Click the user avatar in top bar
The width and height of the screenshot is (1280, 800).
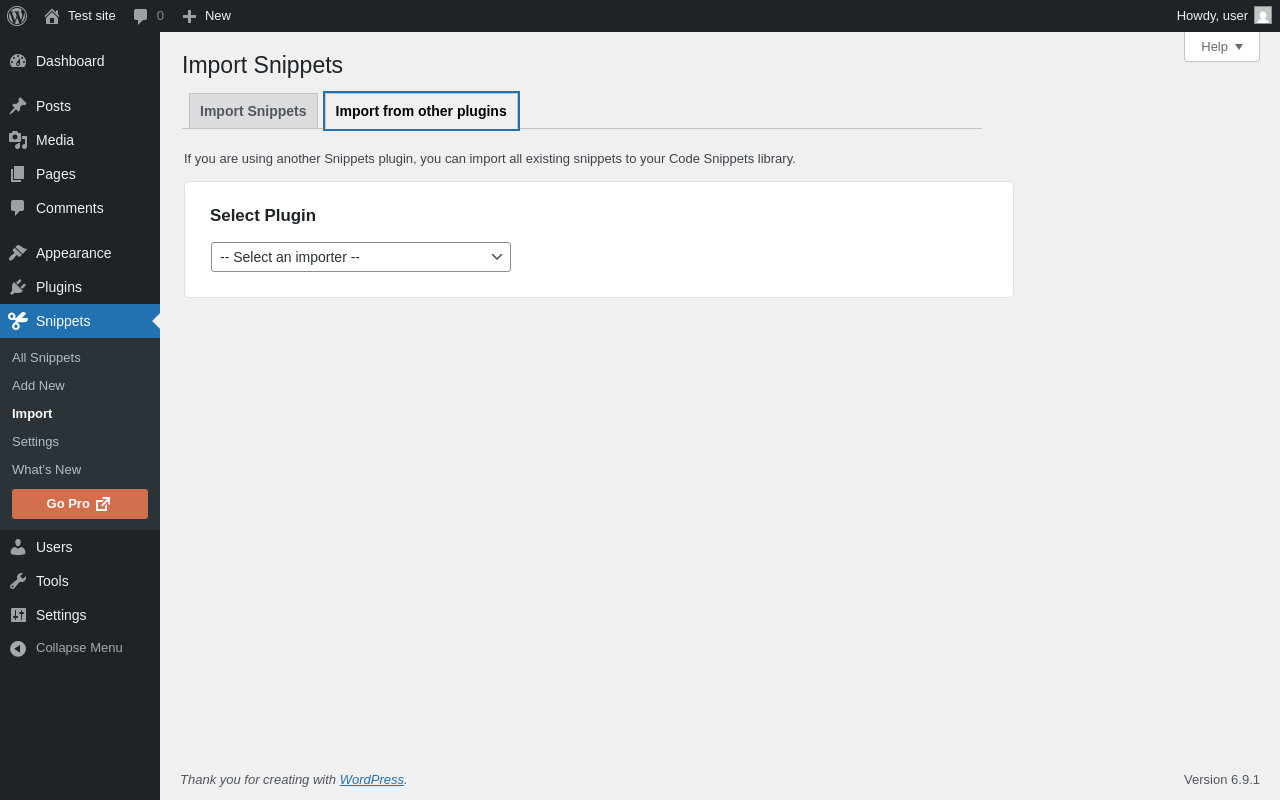(x=1263, y=16)
